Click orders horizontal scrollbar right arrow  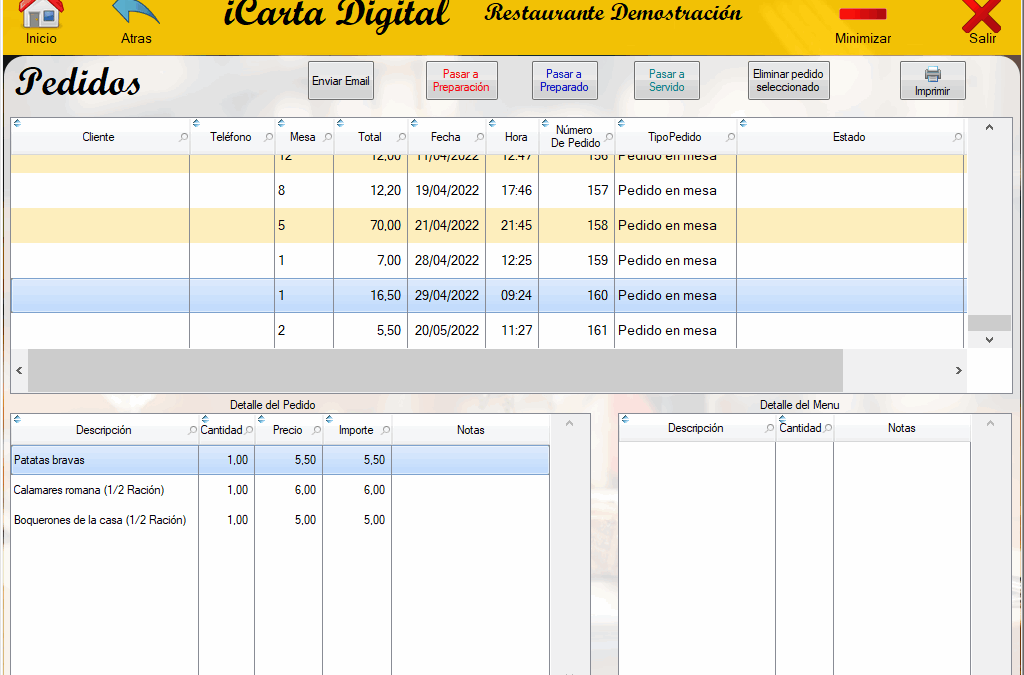pos(958,370)
